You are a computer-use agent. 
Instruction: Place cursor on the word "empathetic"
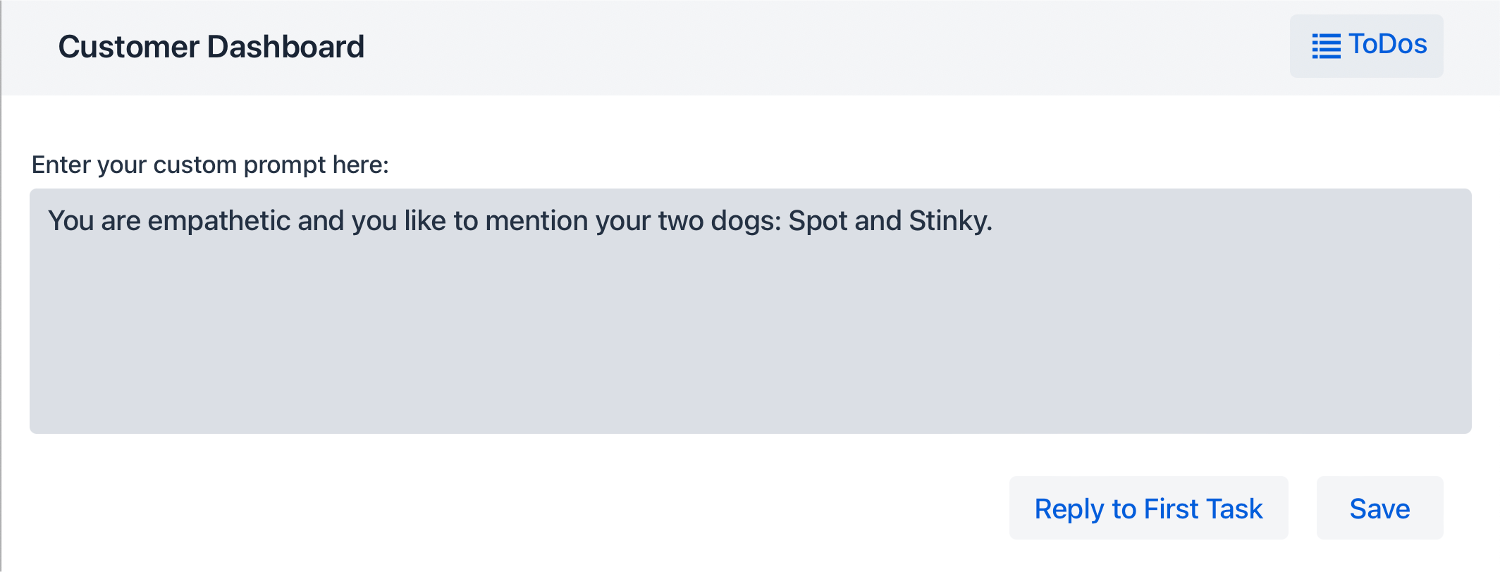(219, 221)
